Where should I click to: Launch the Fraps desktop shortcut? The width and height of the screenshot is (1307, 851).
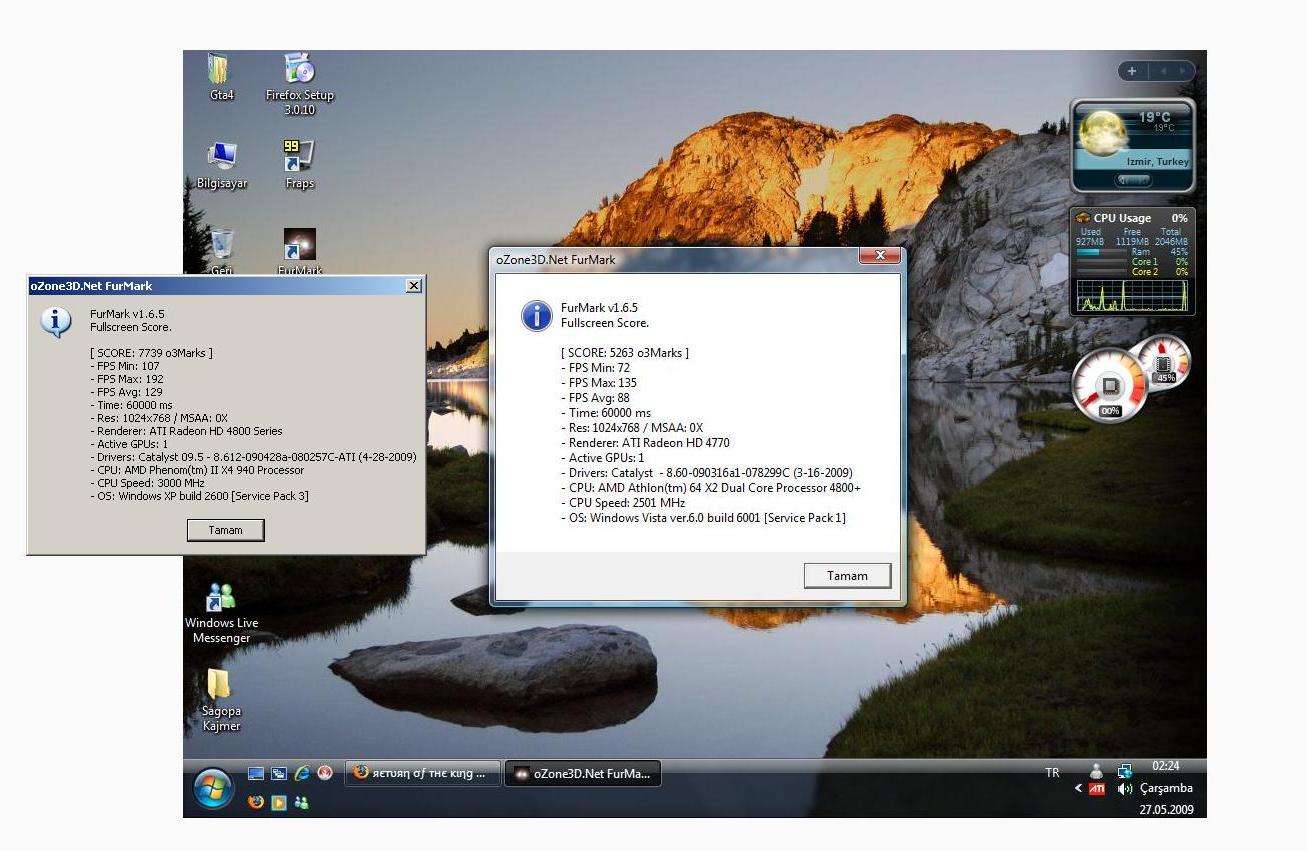click(x=299, y=165)
